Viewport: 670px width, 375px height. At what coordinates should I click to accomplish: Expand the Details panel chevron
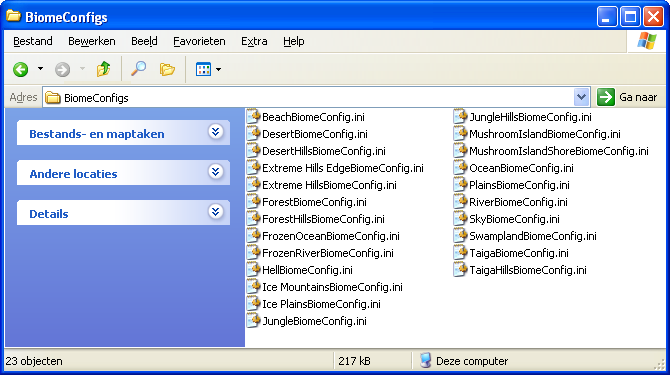coord(215,212)
